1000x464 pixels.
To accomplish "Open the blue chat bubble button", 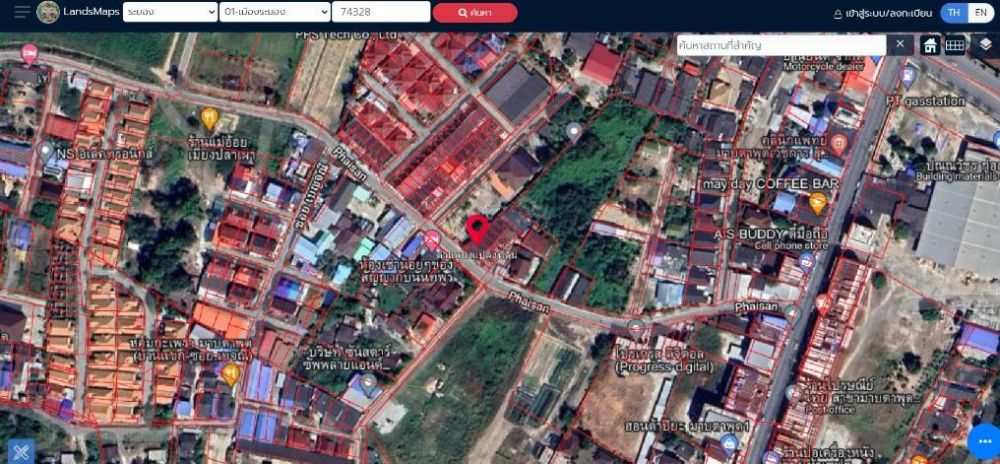I will pyautogui.click(x=982, y=442).
